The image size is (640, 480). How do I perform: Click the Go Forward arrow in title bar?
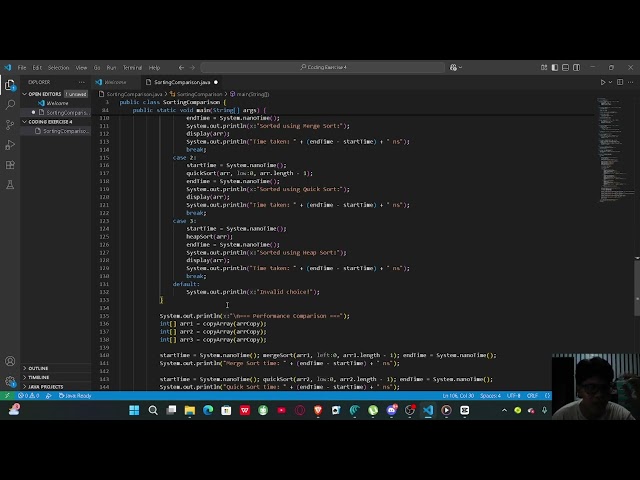pyautogui.click(x=192, y=68)
